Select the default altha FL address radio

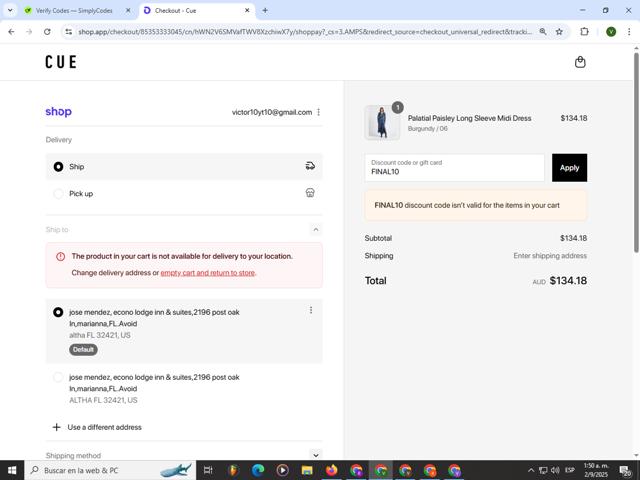click(58, 312)
